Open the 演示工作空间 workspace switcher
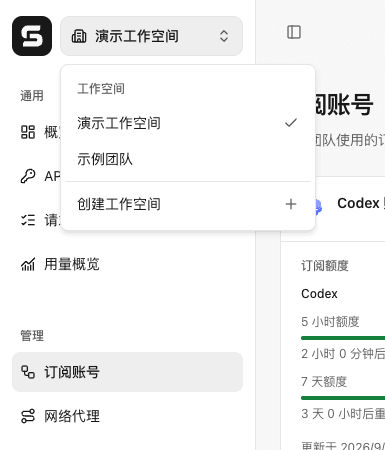 [x=151, y=36]
